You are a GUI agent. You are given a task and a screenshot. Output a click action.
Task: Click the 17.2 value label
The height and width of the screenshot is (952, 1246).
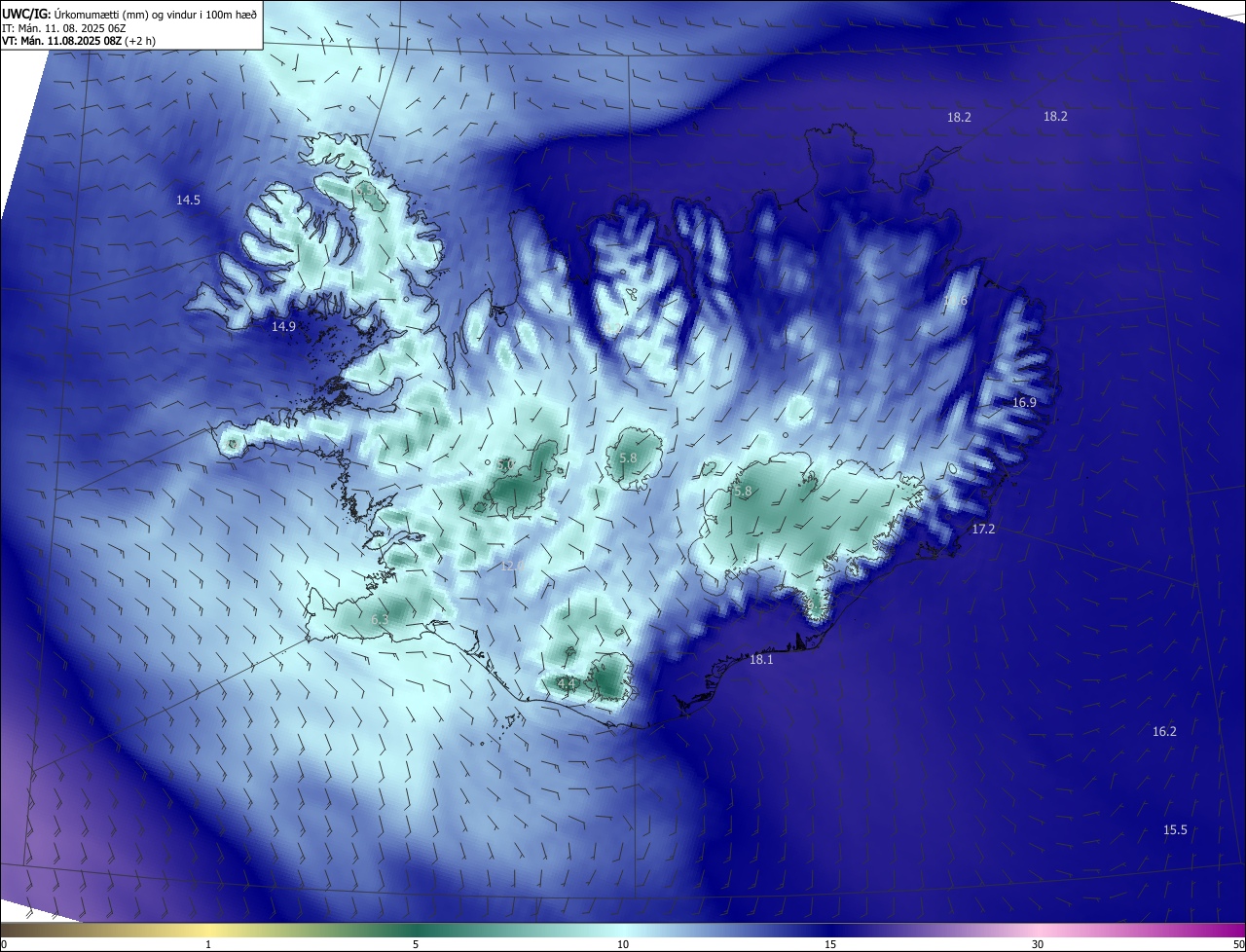click(983, 529)
